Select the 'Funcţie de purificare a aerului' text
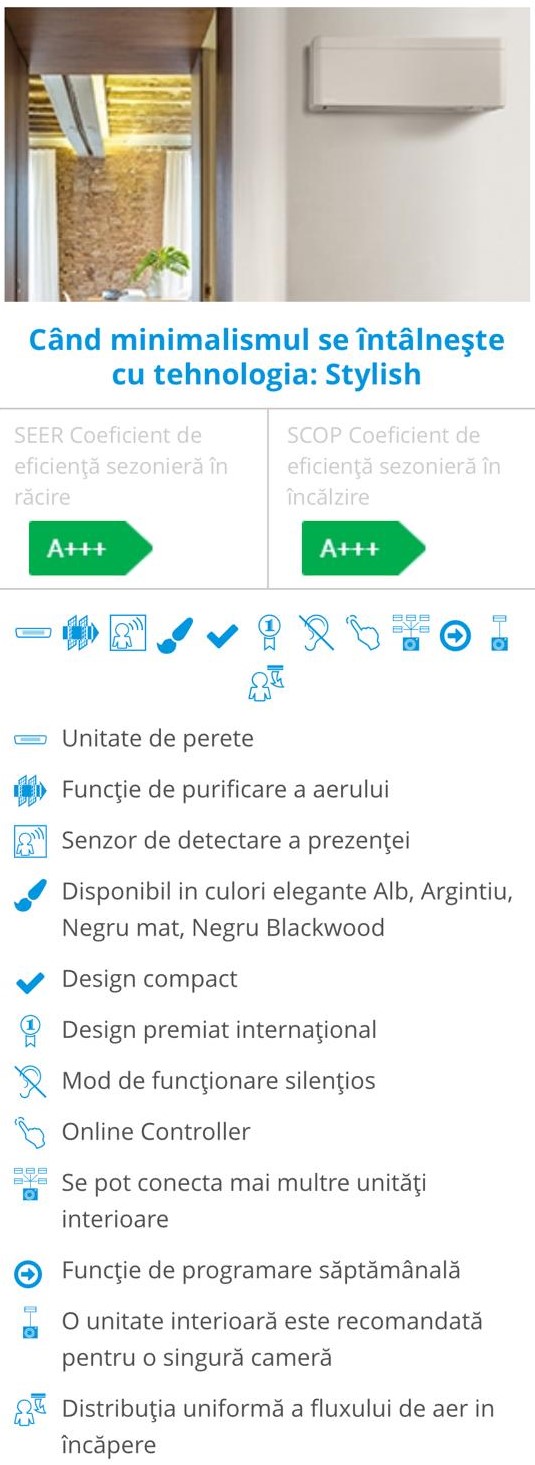 (226, 790)
